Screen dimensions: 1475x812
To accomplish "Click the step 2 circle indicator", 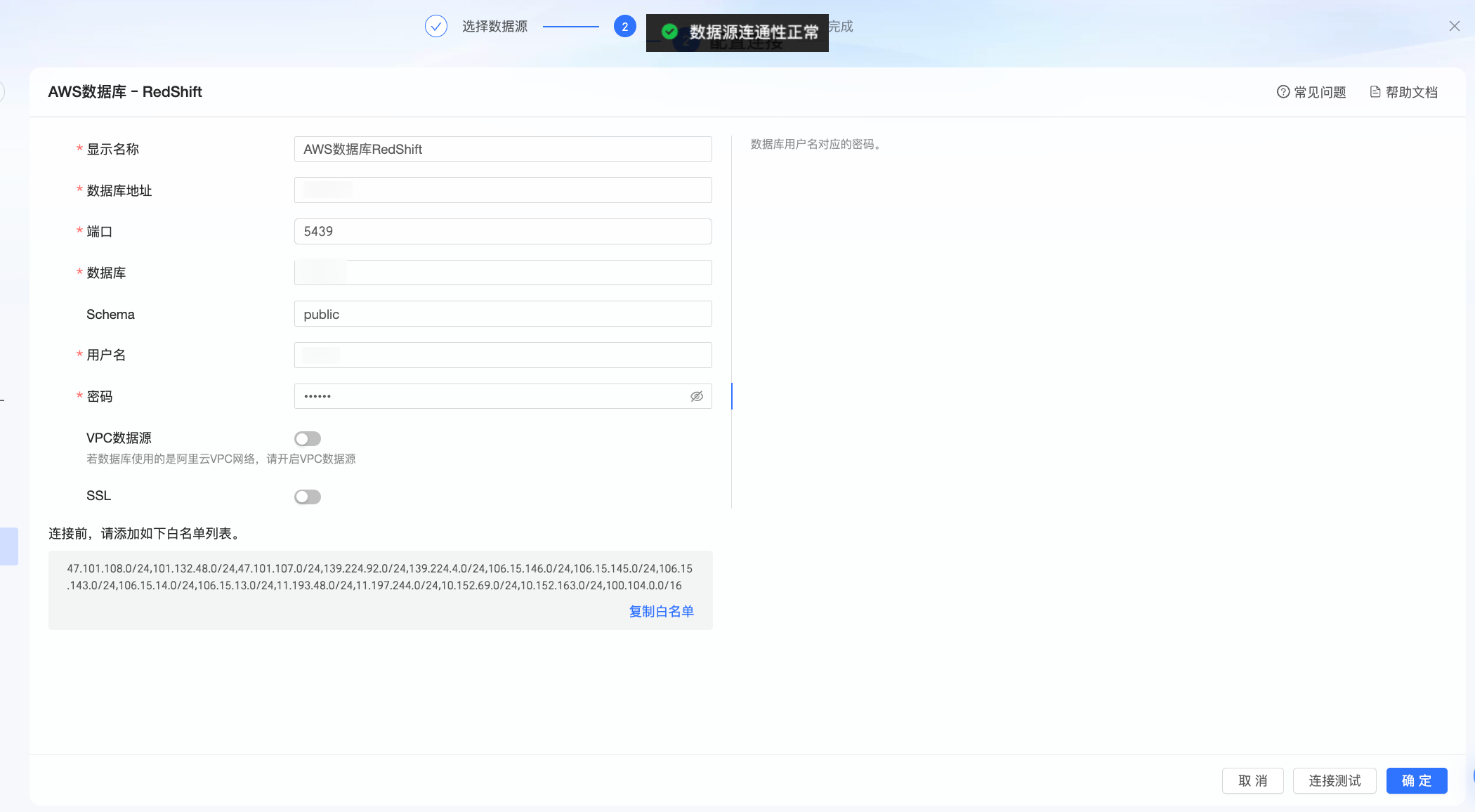I will (624, 27).
